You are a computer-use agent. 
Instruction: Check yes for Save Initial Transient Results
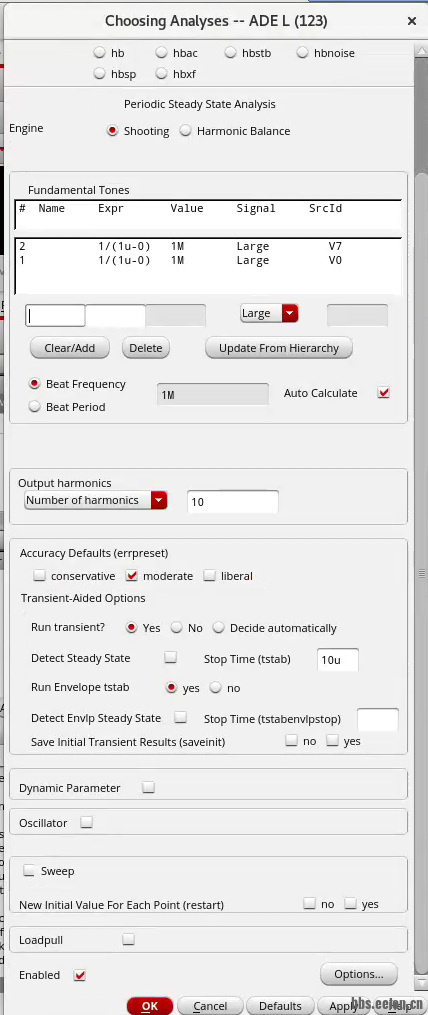(333, 741)
